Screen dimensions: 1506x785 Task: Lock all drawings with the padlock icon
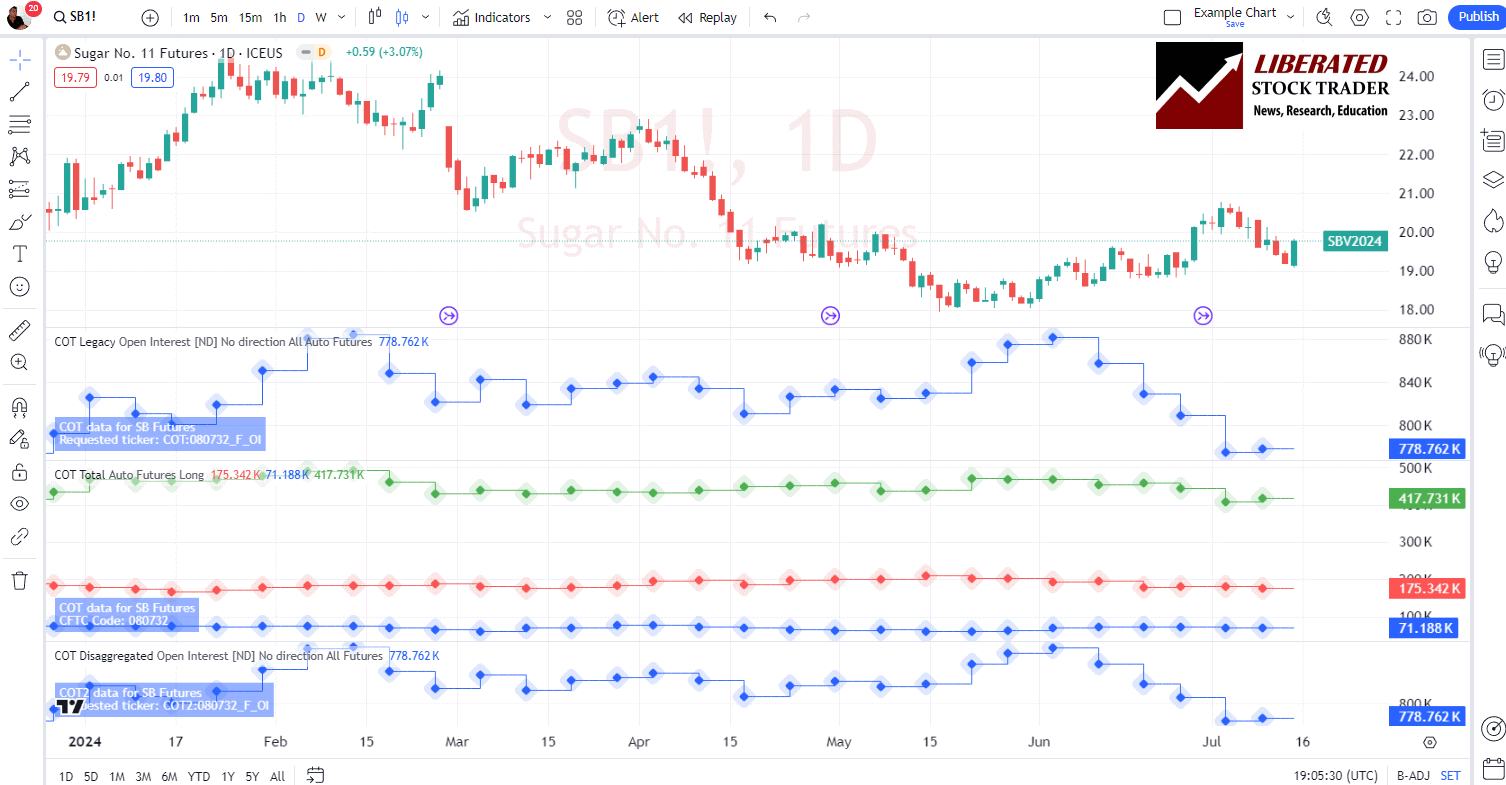[x=19, y=471]
